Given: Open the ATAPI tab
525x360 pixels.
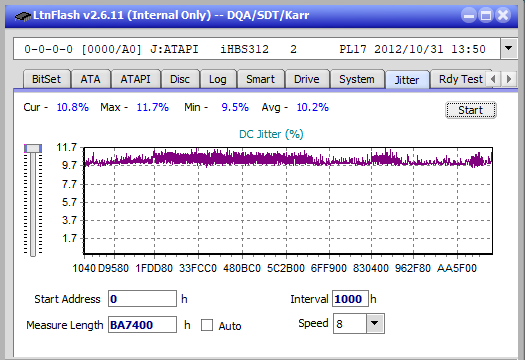Looking at the screenshot, I should [135, 79].
